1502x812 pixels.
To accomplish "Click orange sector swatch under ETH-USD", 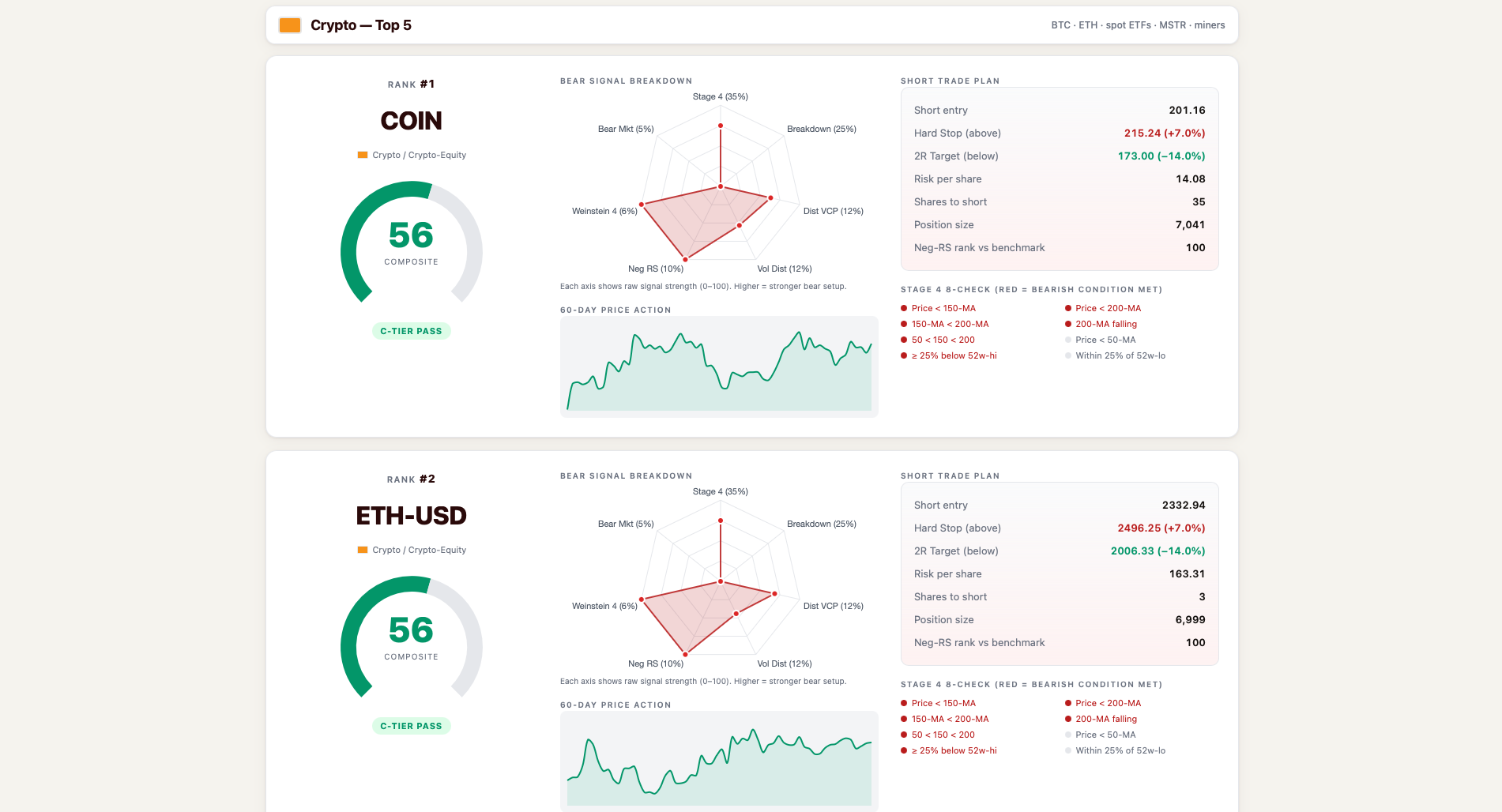I will point(363,550).
